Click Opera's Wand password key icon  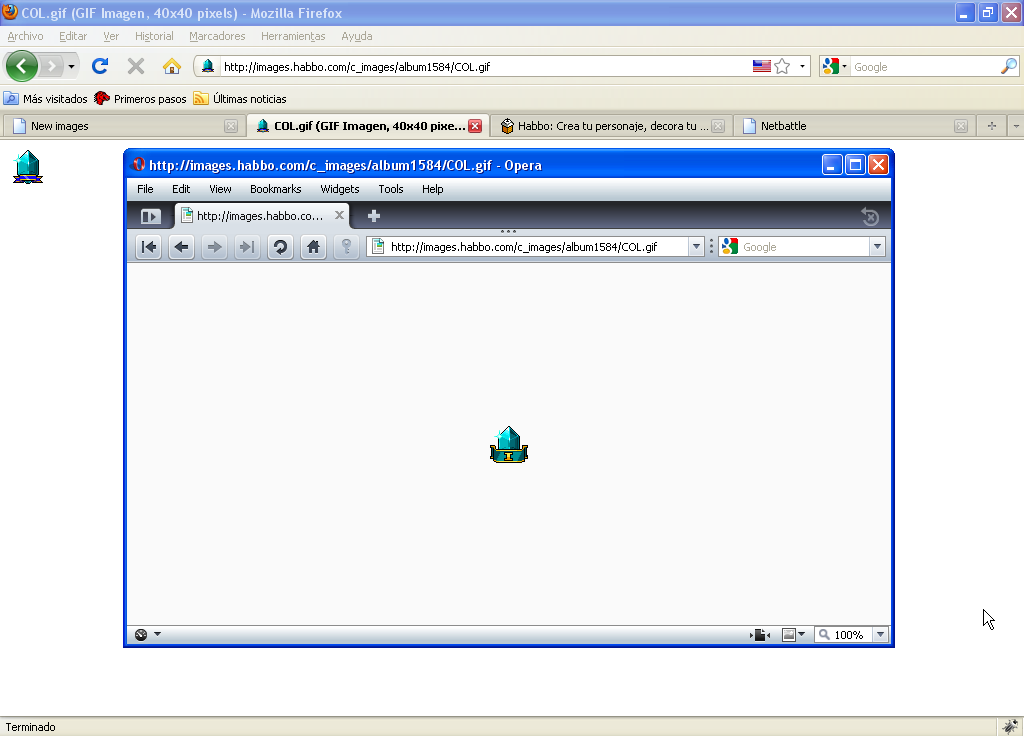(x=346, y=247)
